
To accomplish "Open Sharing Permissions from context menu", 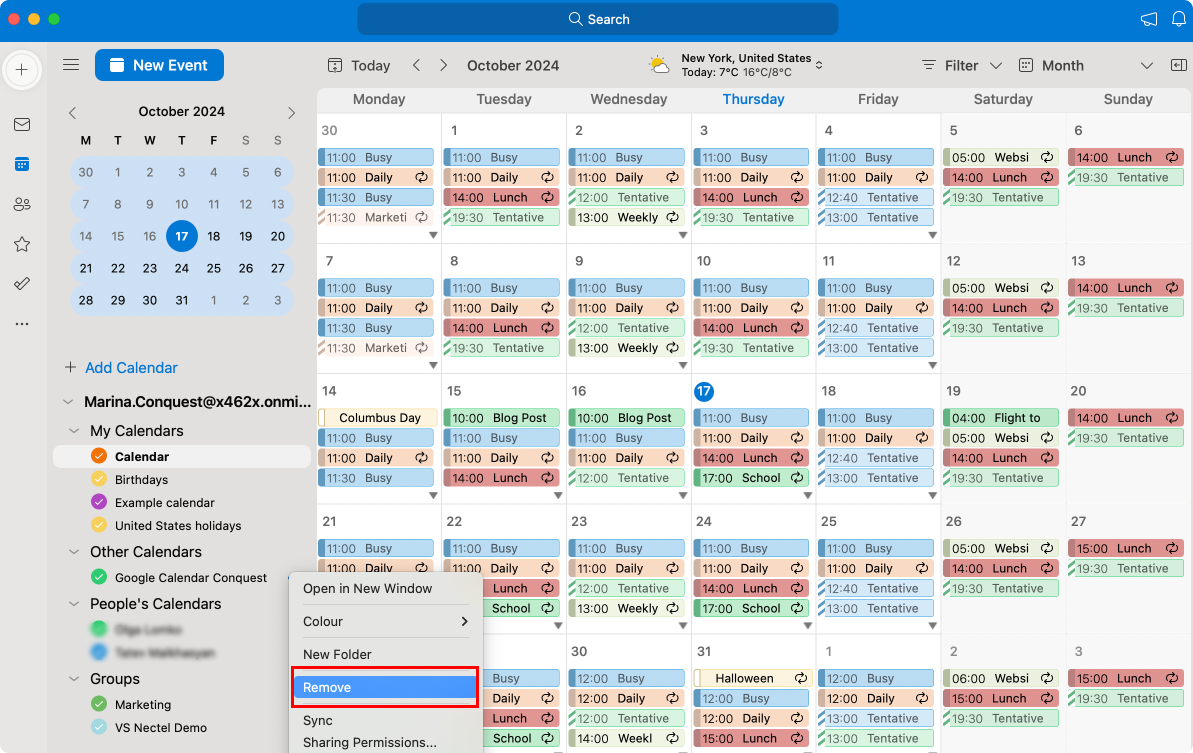I will point(386,742).
